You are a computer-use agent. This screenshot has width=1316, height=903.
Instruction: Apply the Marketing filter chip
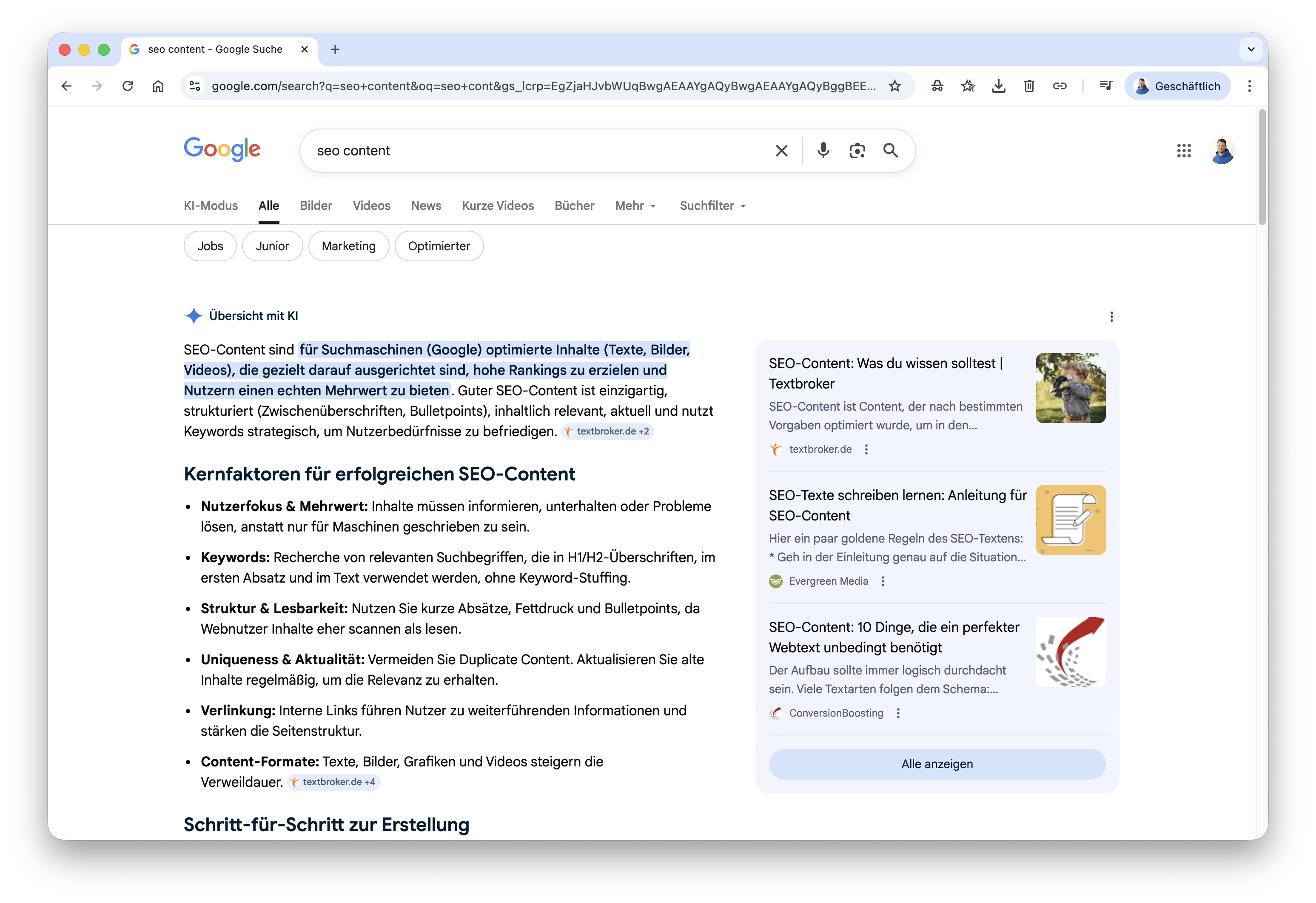(348, 246)
